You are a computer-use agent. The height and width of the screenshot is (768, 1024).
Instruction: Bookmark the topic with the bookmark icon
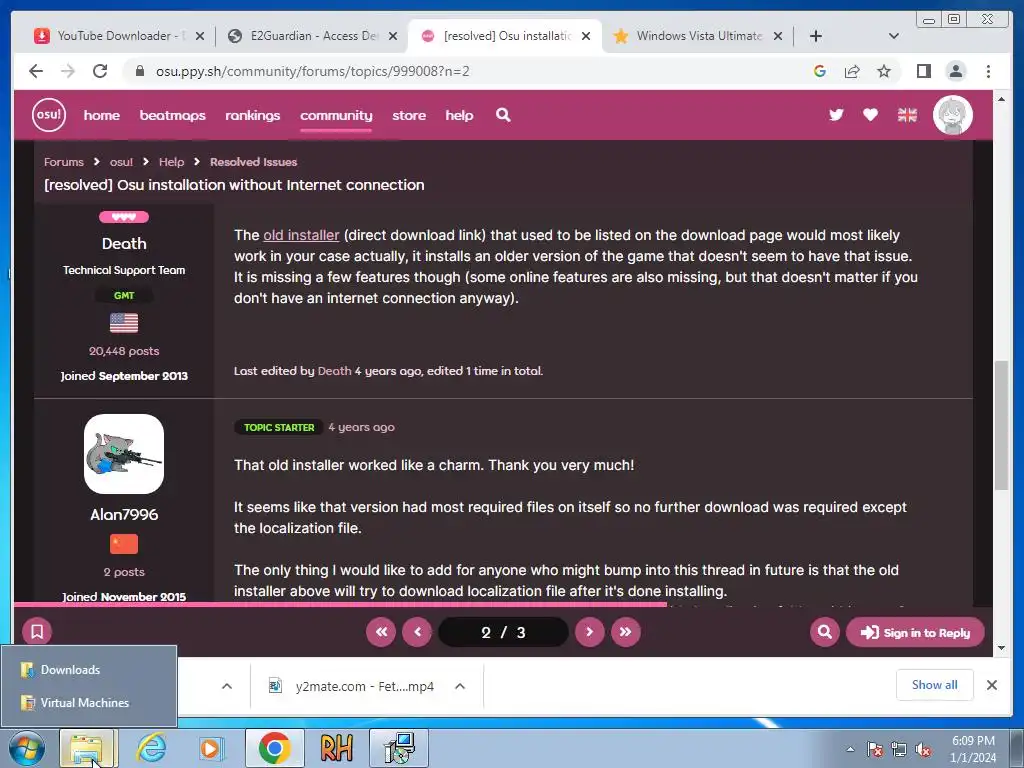point(37,632)
